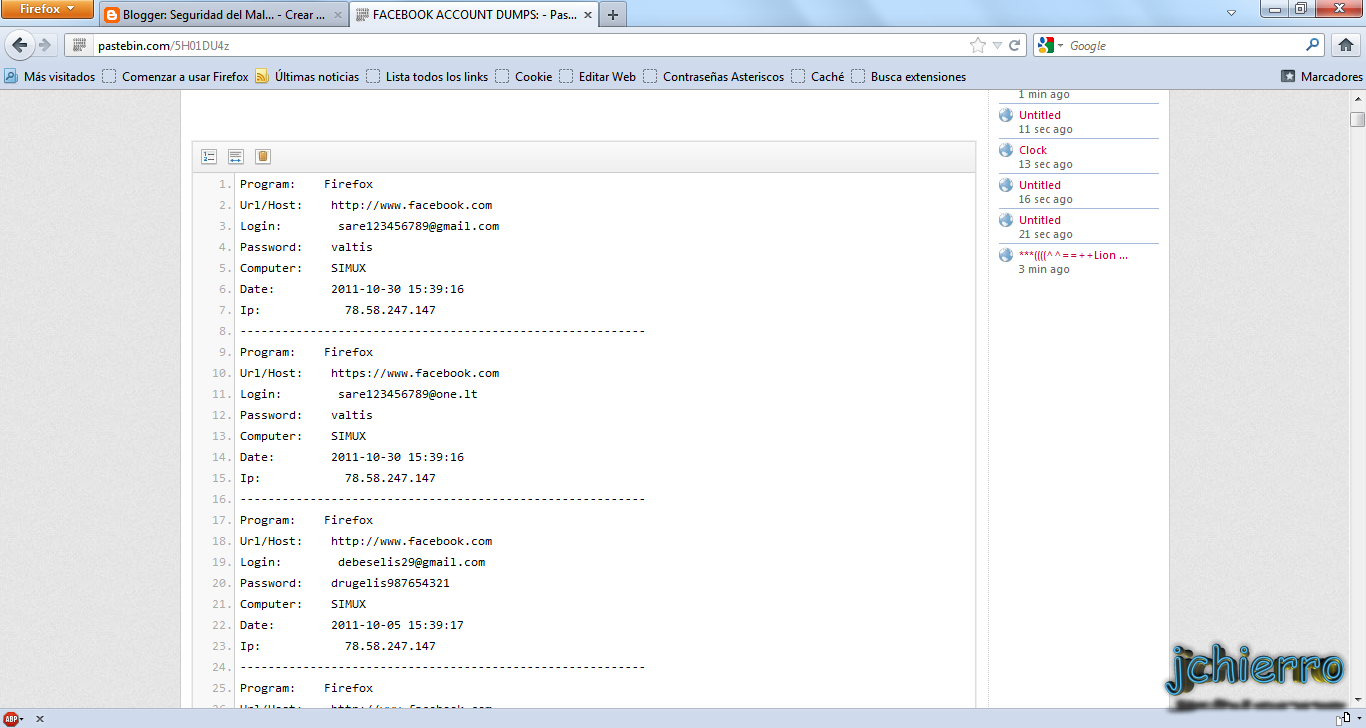This screenshot has height=728, width=1366.
Task: Open the Clock paste from recent list
Action: click(1031, 149)
